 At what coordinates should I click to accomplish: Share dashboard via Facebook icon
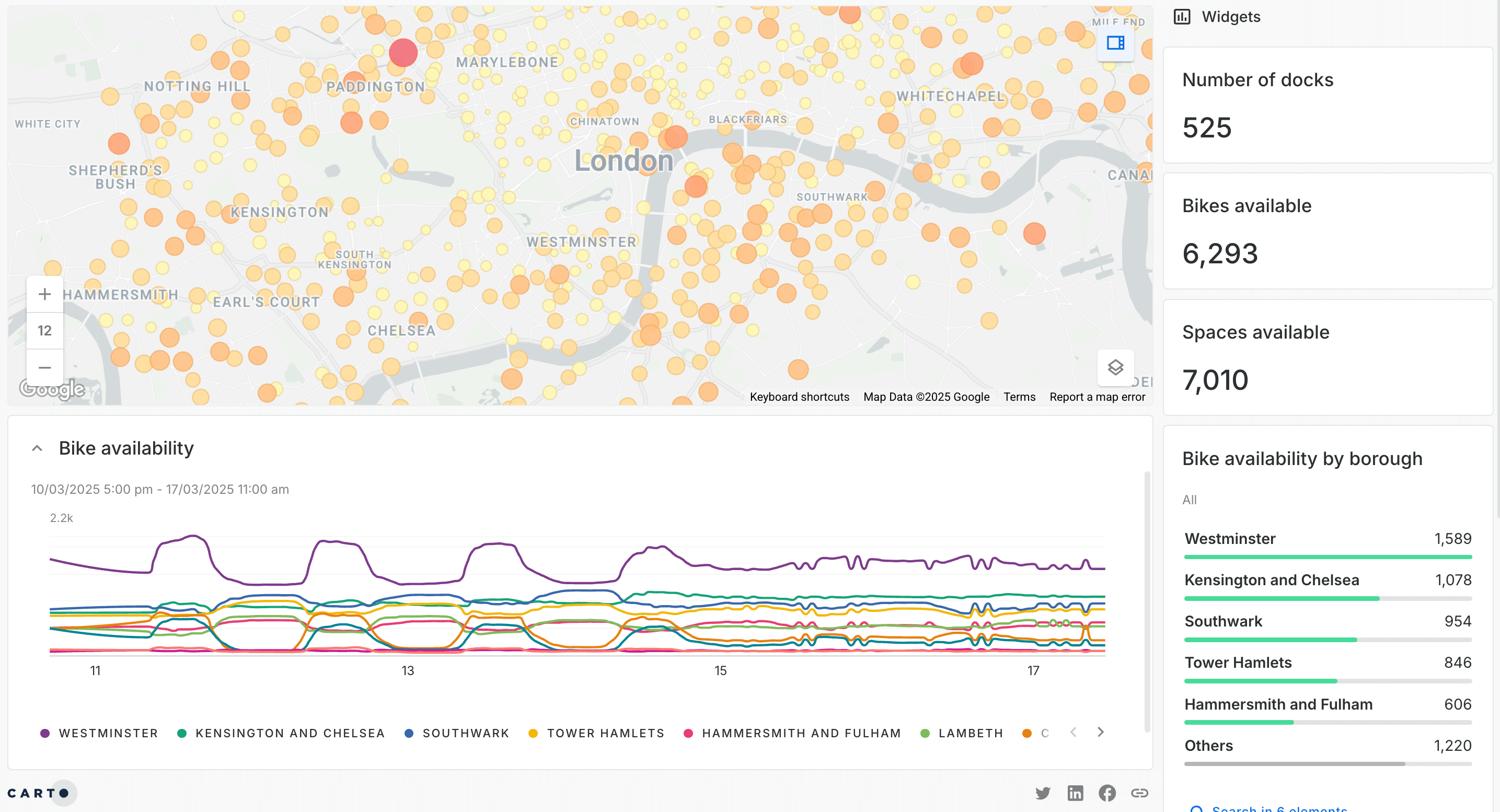1107,793
